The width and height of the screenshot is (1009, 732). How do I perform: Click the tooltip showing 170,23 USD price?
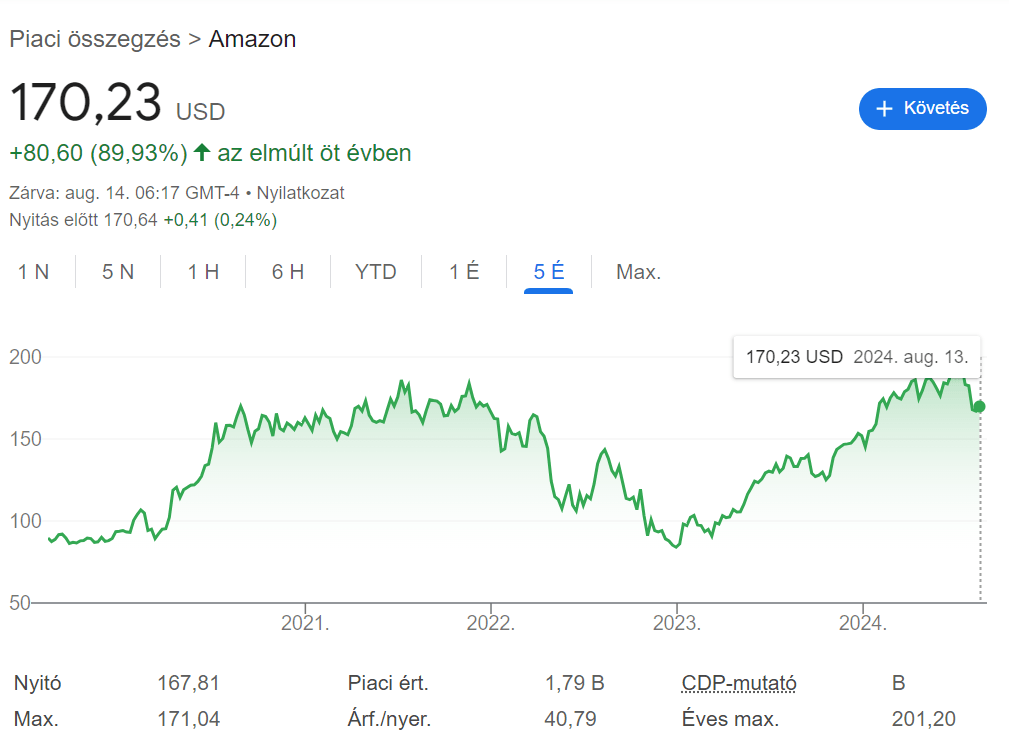tap(856, 357)
